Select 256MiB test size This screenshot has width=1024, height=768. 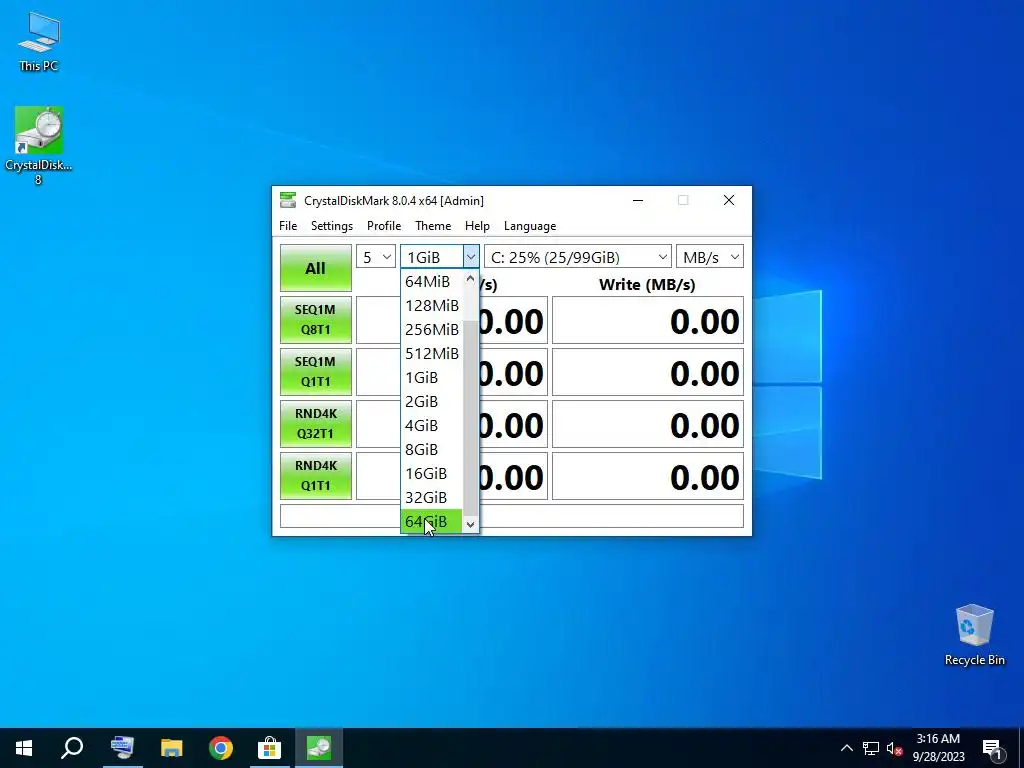tap(432, 330)
